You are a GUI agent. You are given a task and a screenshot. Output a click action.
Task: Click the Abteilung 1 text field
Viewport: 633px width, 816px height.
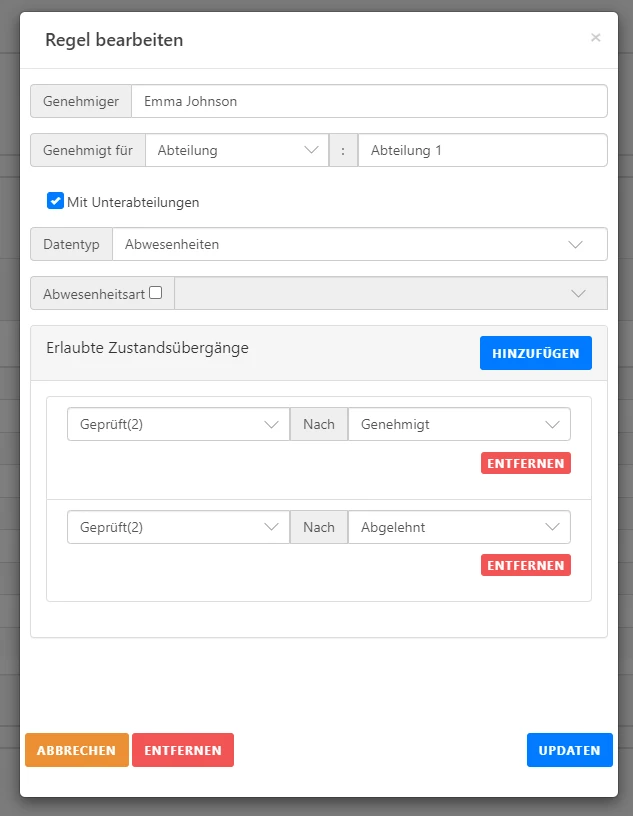[480, 149]
